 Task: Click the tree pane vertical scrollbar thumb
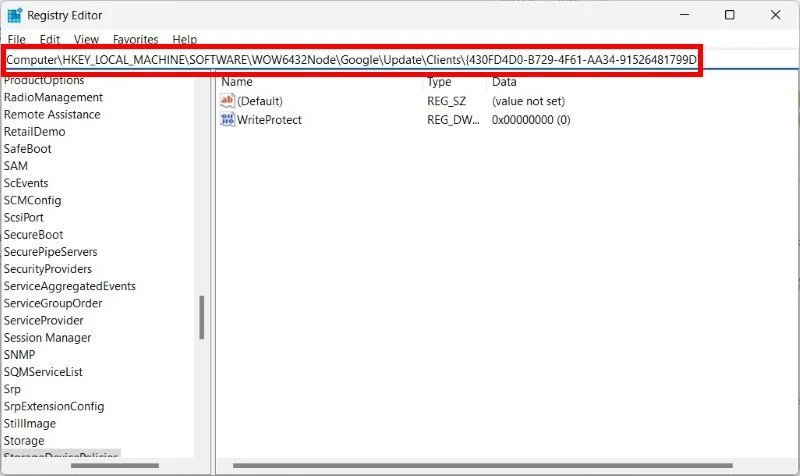pyautogui.click(x=202, y=317)
